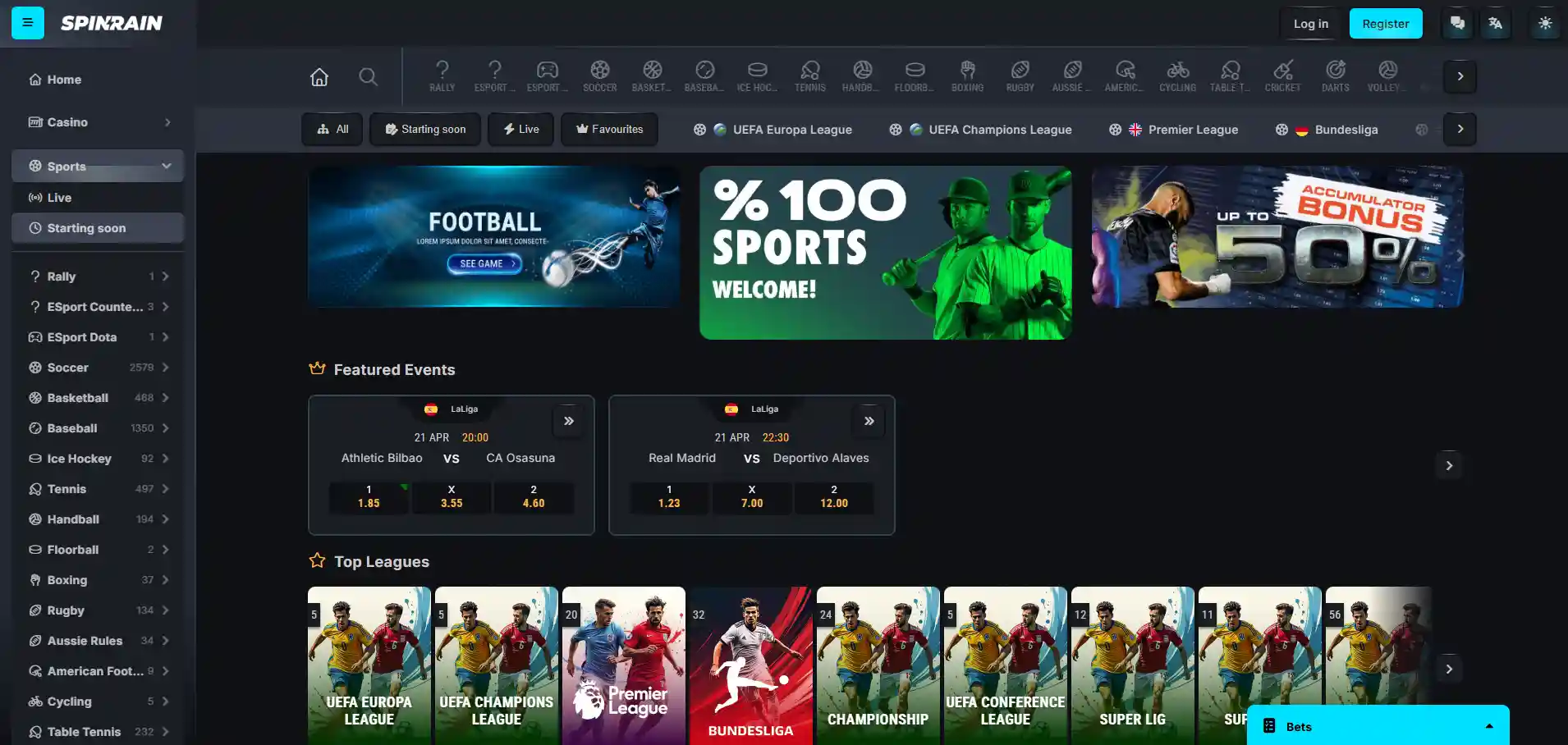The width and height of the screenshot is (1568, 745).
Task: Select the Basketball icon in top sports bar
Action: coord(652,76)
